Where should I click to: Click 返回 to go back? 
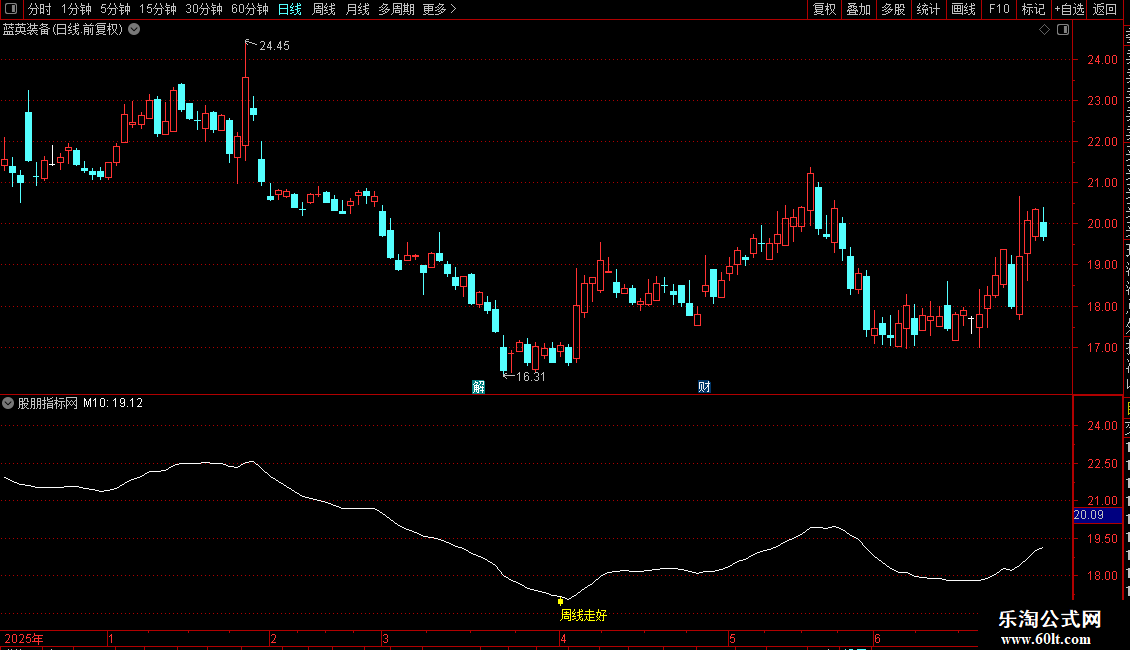(x=1104, y=9)
